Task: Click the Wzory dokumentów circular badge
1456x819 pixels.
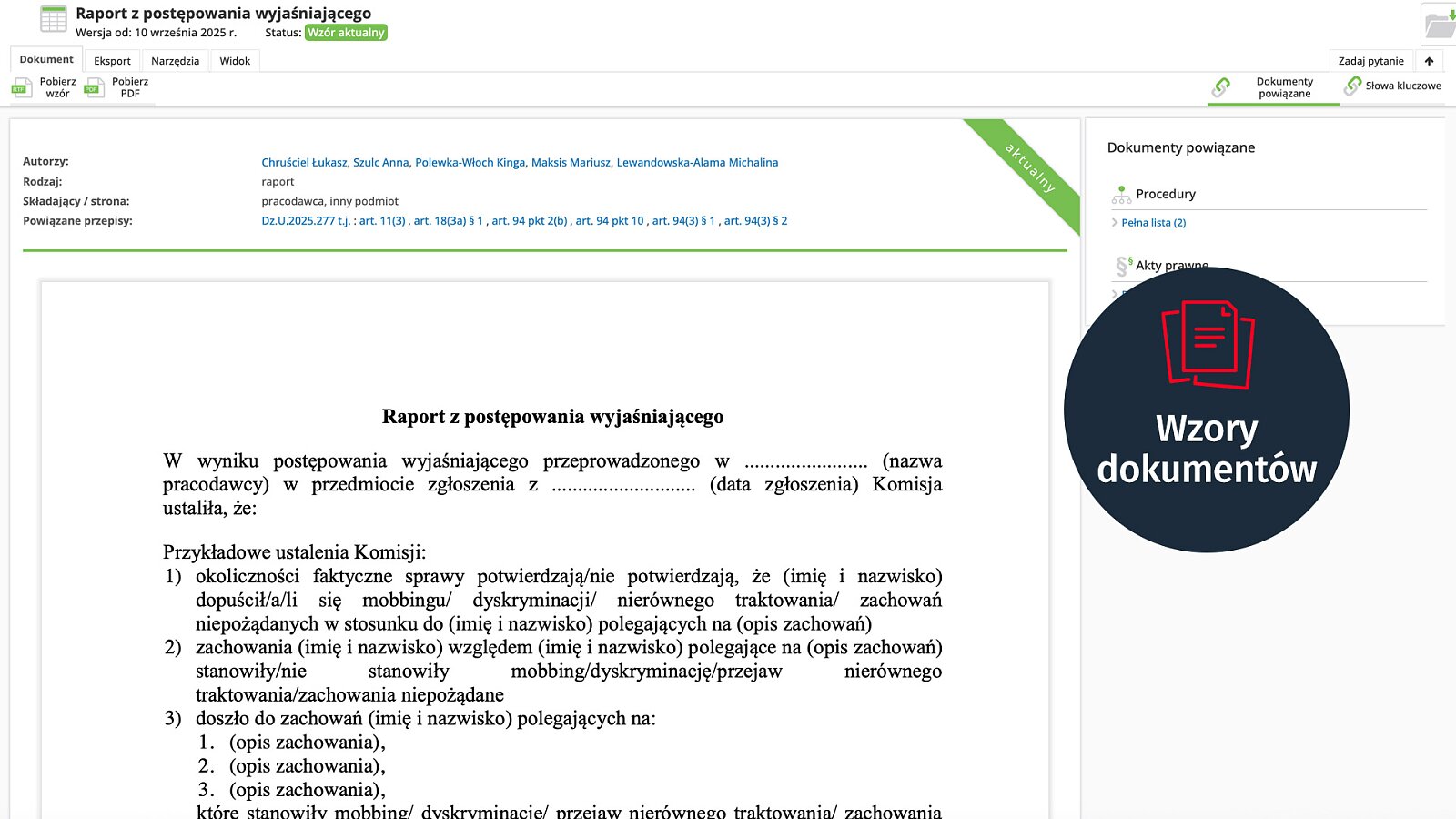Action: pyautogui.click(x=1206, y=409)
